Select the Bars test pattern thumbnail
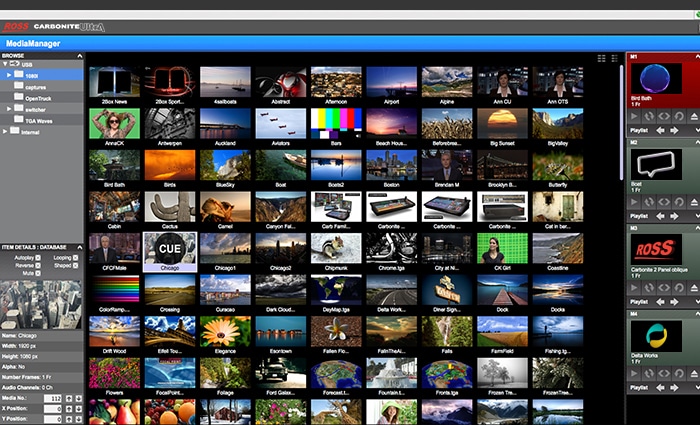Image resolution: width=700 pixels, height=425 pixels. coord(336,124)
